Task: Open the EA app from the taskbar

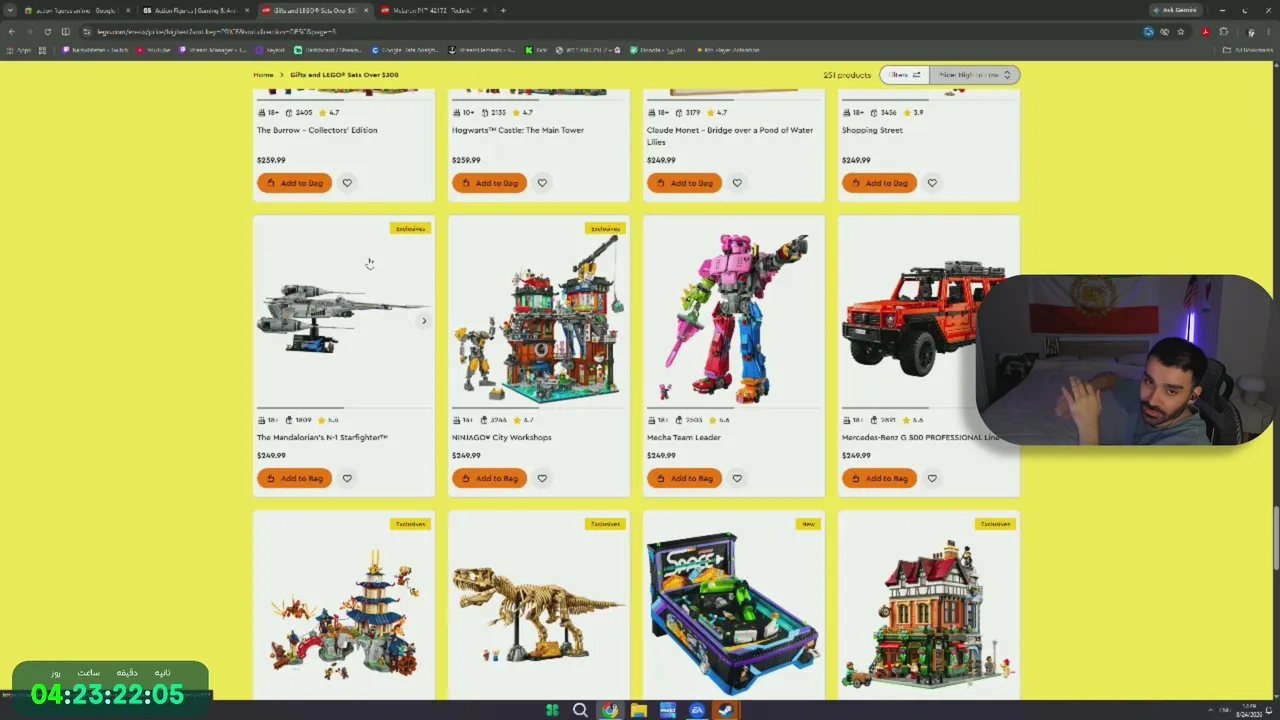Action: pyautogui.click(x=697, y=710)
